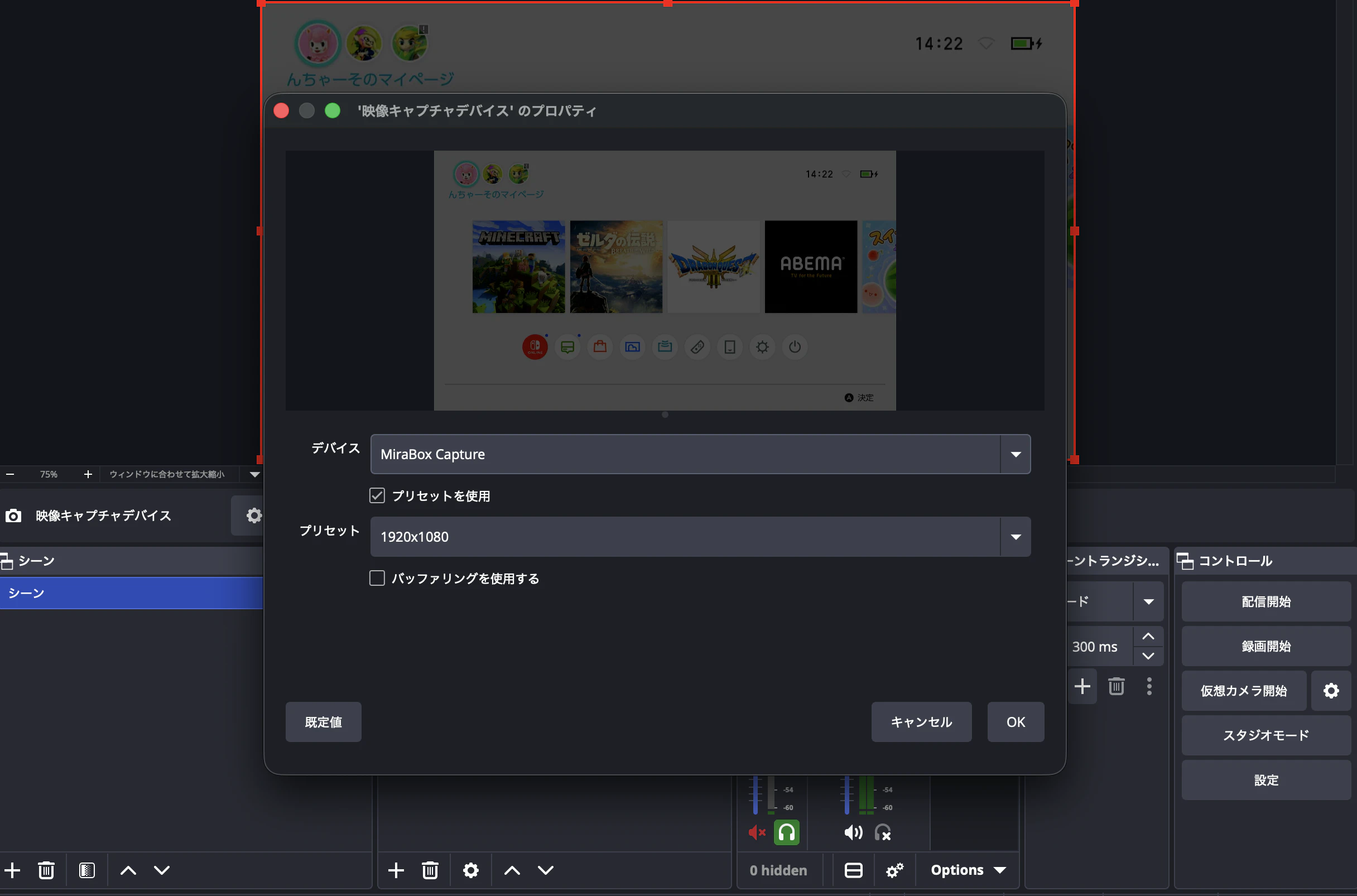Open properties gear beside 映像キャプチャデバイス
Image resolution: width=1357 pixels, height=896 pixels.
click(254, 515)
